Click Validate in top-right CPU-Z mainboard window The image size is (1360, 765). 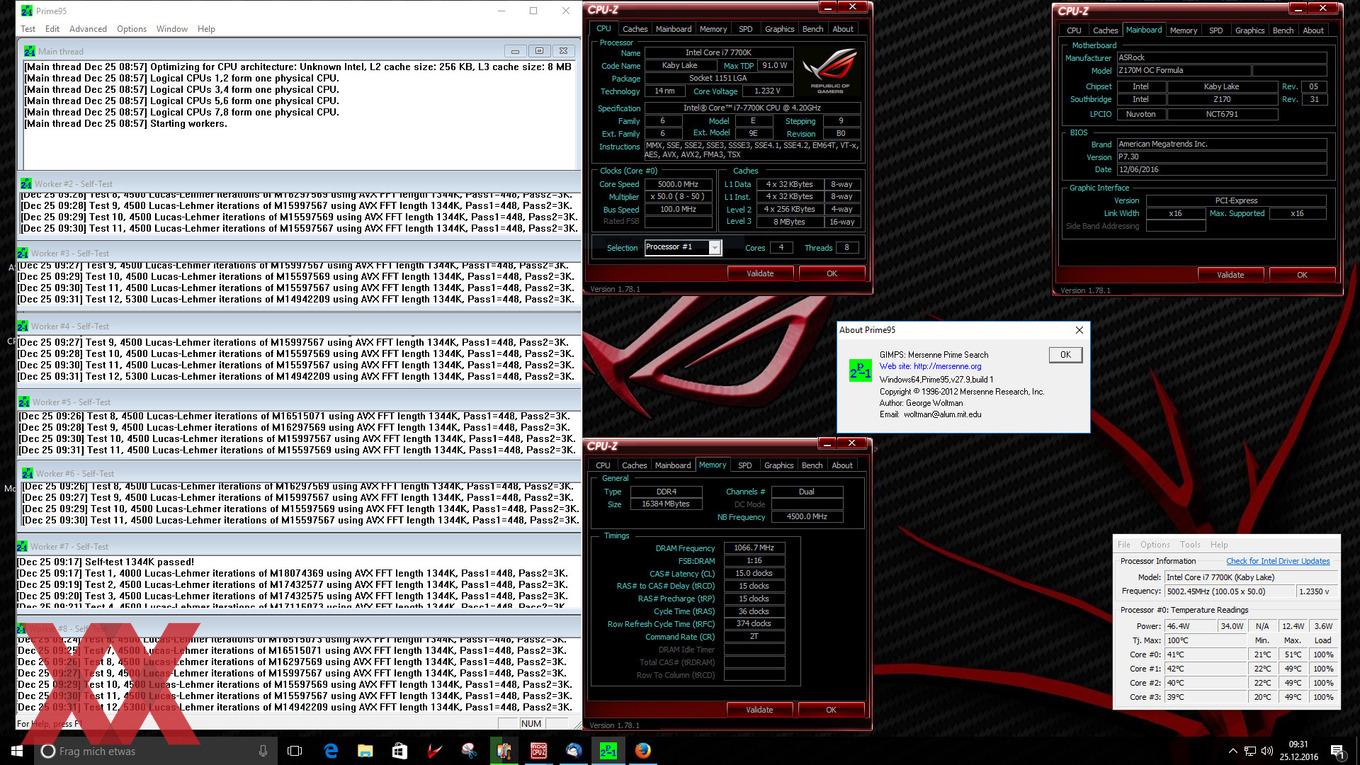tap(1230, 274)
